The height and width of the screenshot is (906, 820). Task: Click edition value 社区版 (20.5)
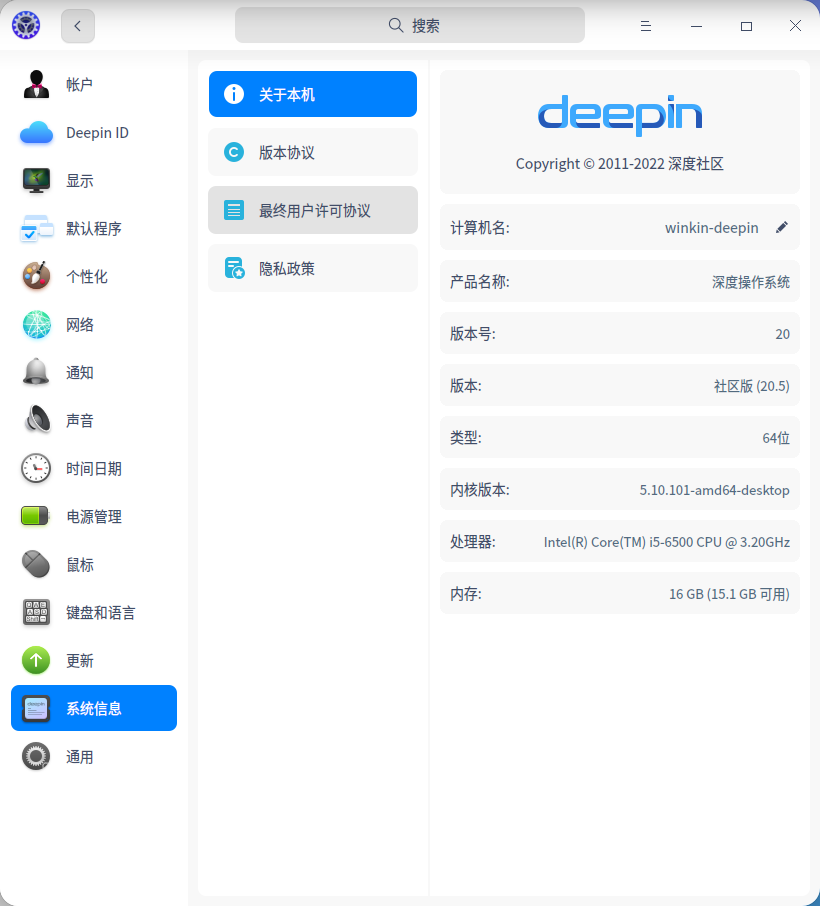click(x=752, y=386)
